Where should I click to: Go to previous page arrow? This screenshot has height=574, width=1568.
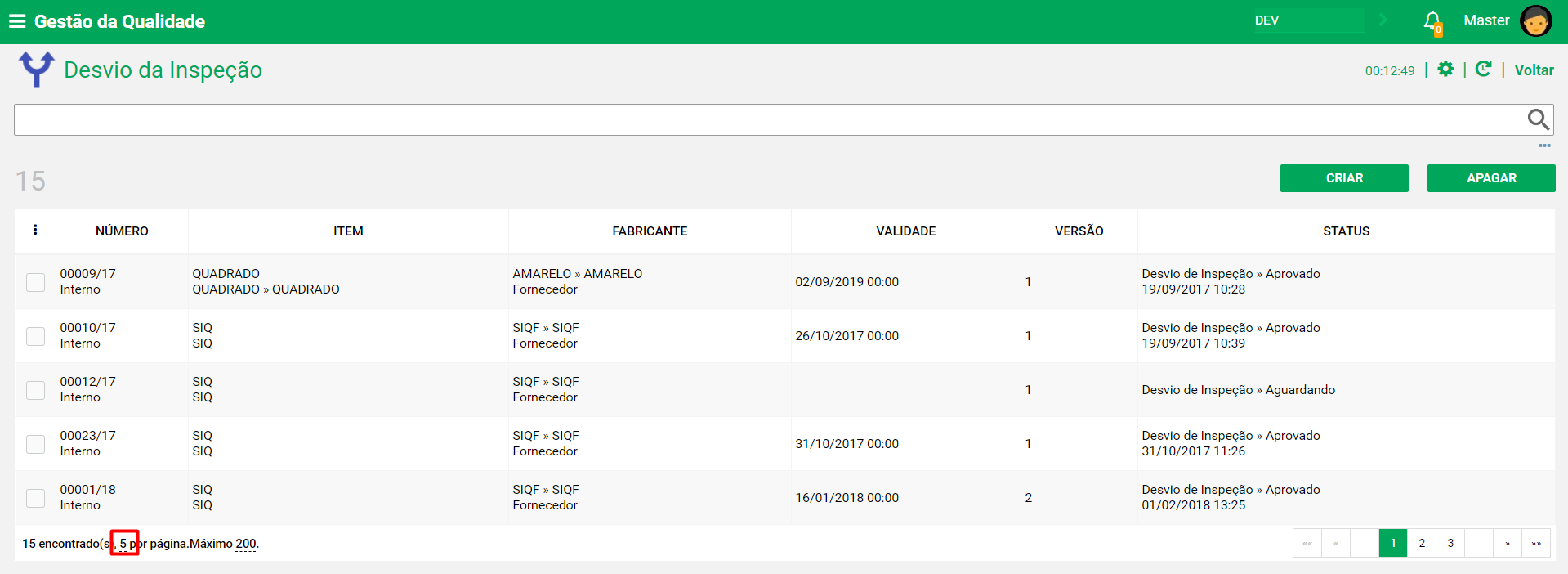pos(1336,543)
